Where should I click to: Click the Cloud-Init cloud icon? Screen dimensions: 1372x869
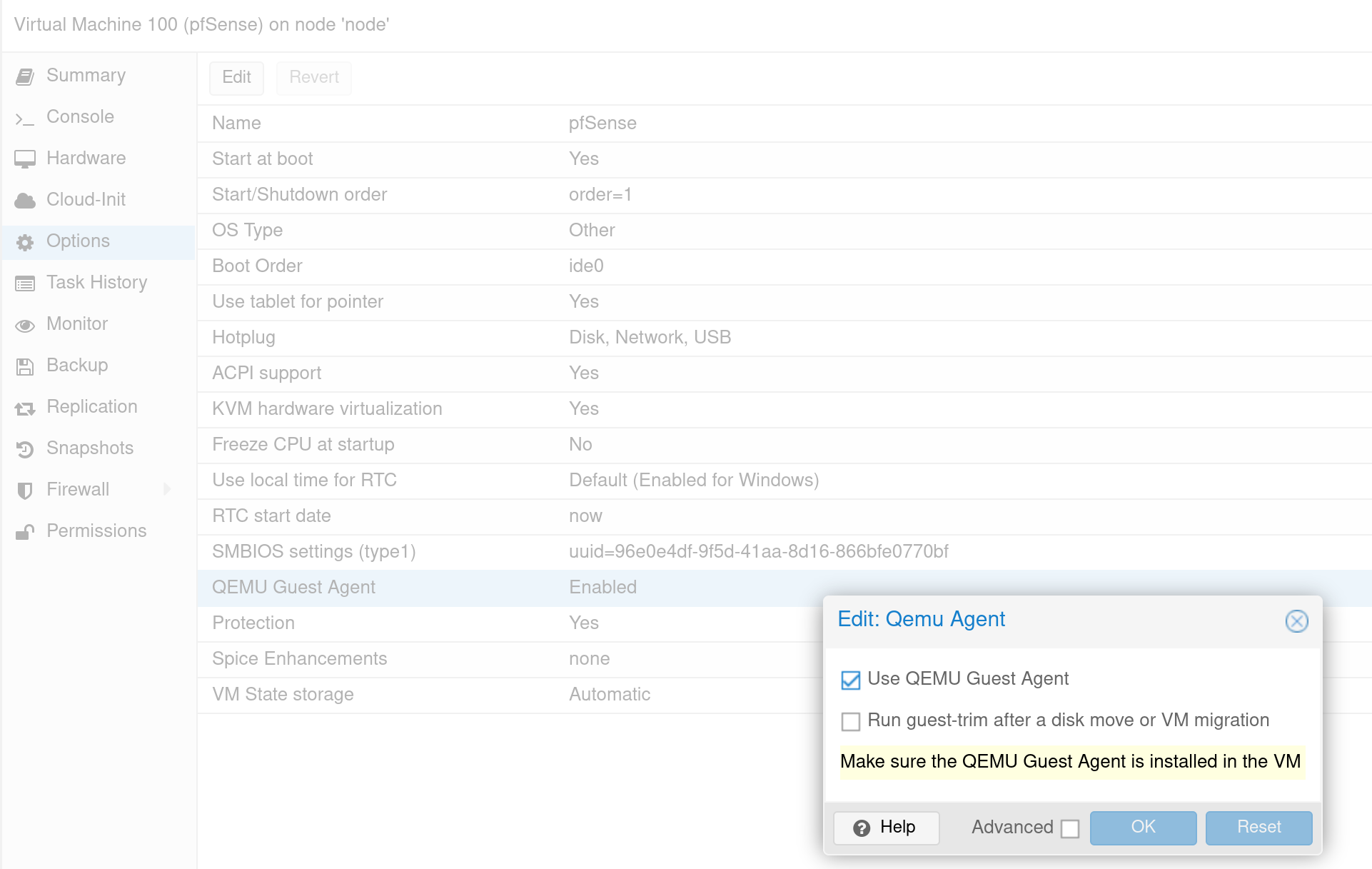point(25,201)
